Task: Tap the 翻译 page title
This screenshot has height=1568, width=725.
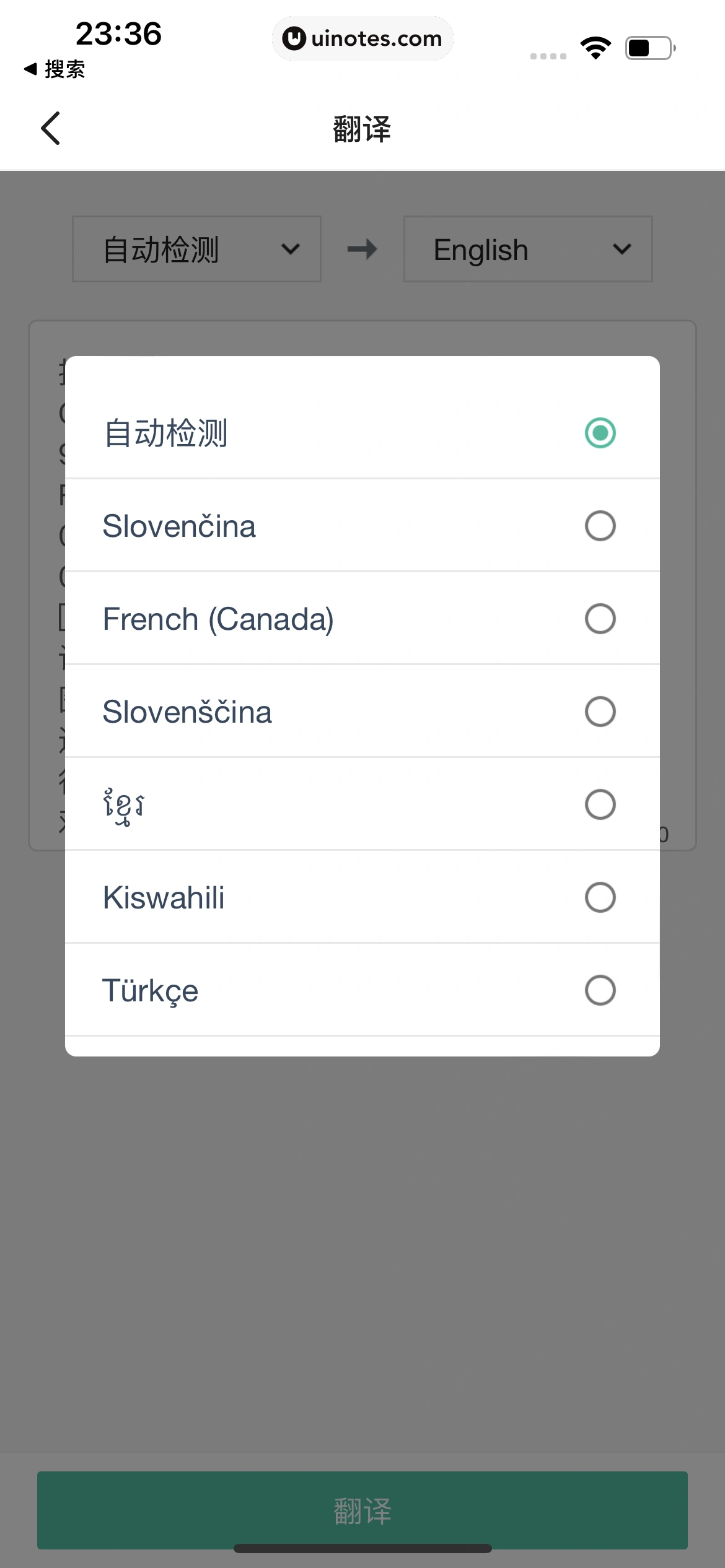Action: coord(362,129)
